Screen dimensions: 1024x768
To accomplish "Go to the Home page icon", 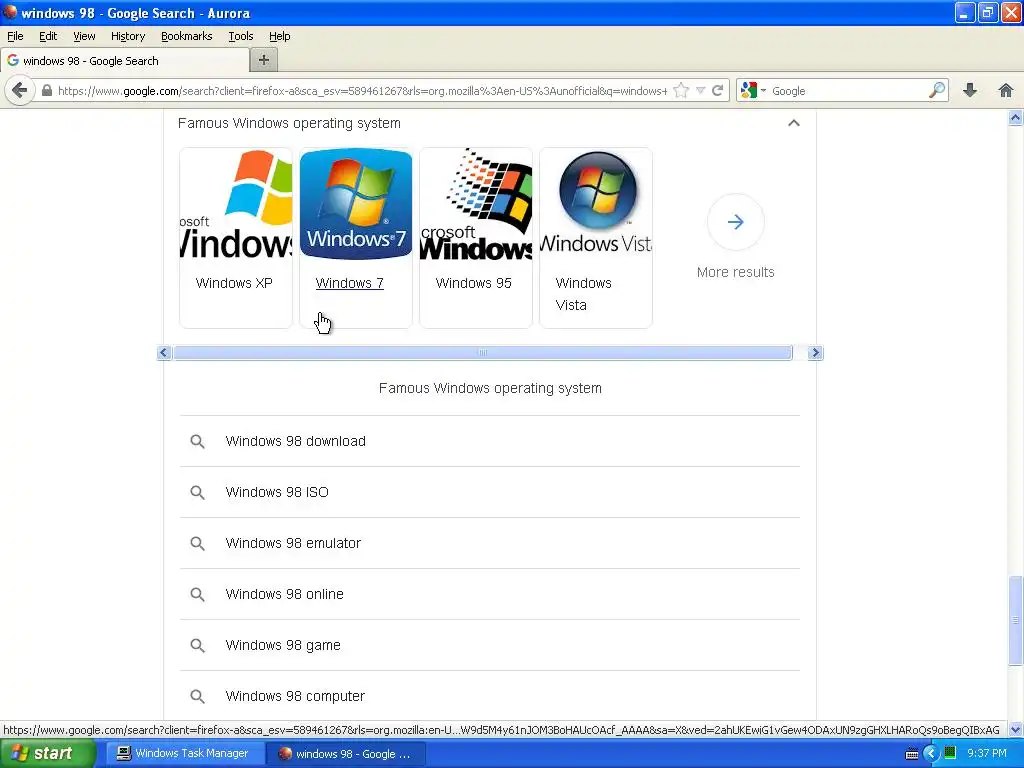I will 1006,91.
